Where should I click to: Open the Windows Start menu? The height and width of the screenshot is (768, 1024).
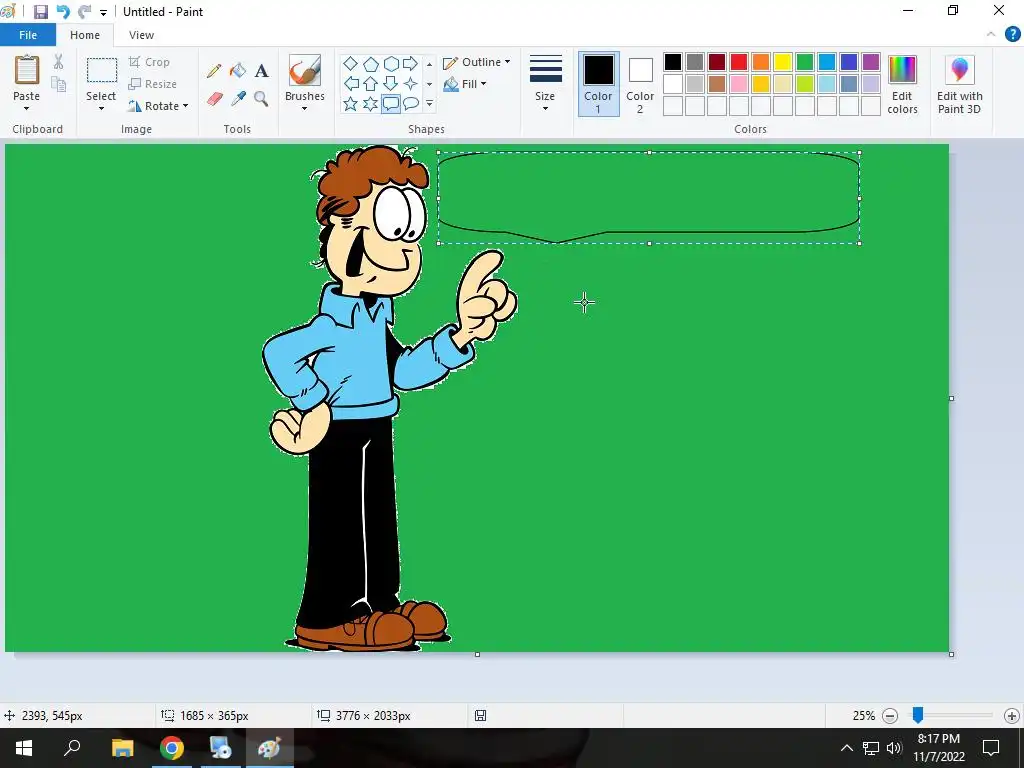point(24,748)
